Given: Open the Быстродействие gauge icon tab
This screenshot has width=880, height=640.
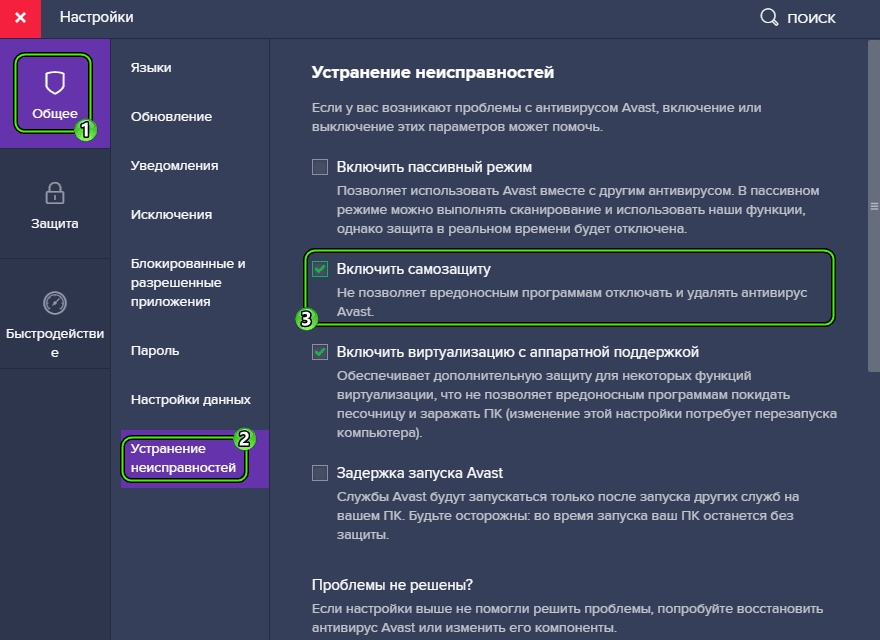Looking at the screenshot, I should 54,314.
